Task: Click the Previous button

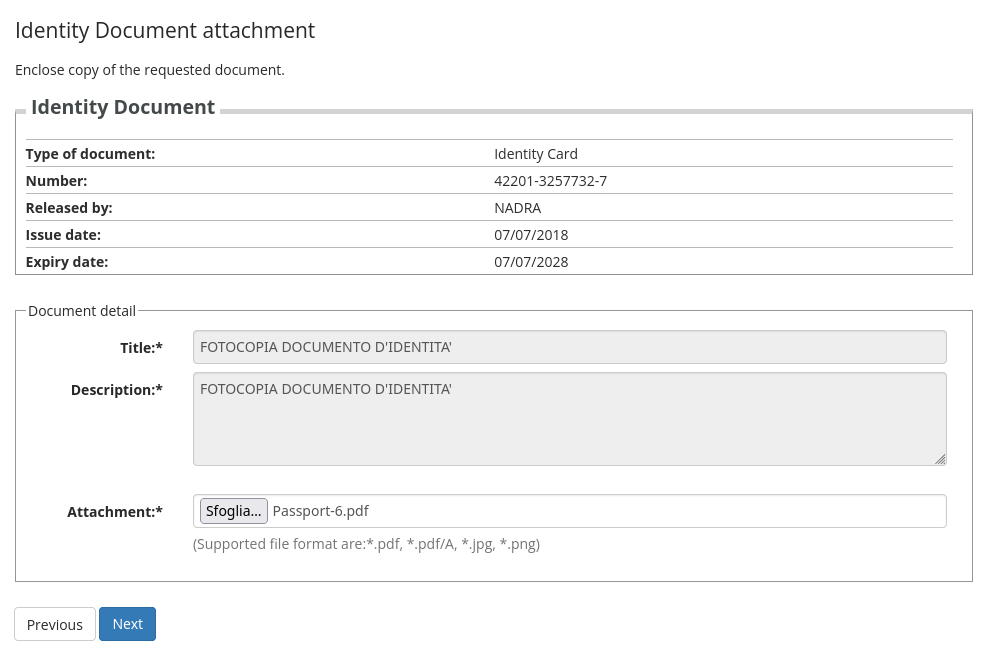Action: point(55,624)
